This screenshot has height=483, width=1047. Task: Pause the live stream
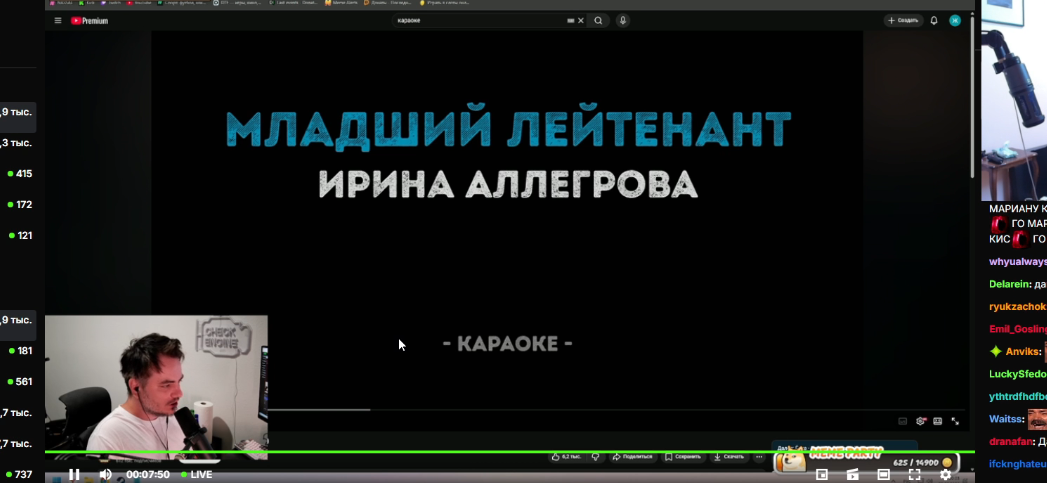pos(74,474)
